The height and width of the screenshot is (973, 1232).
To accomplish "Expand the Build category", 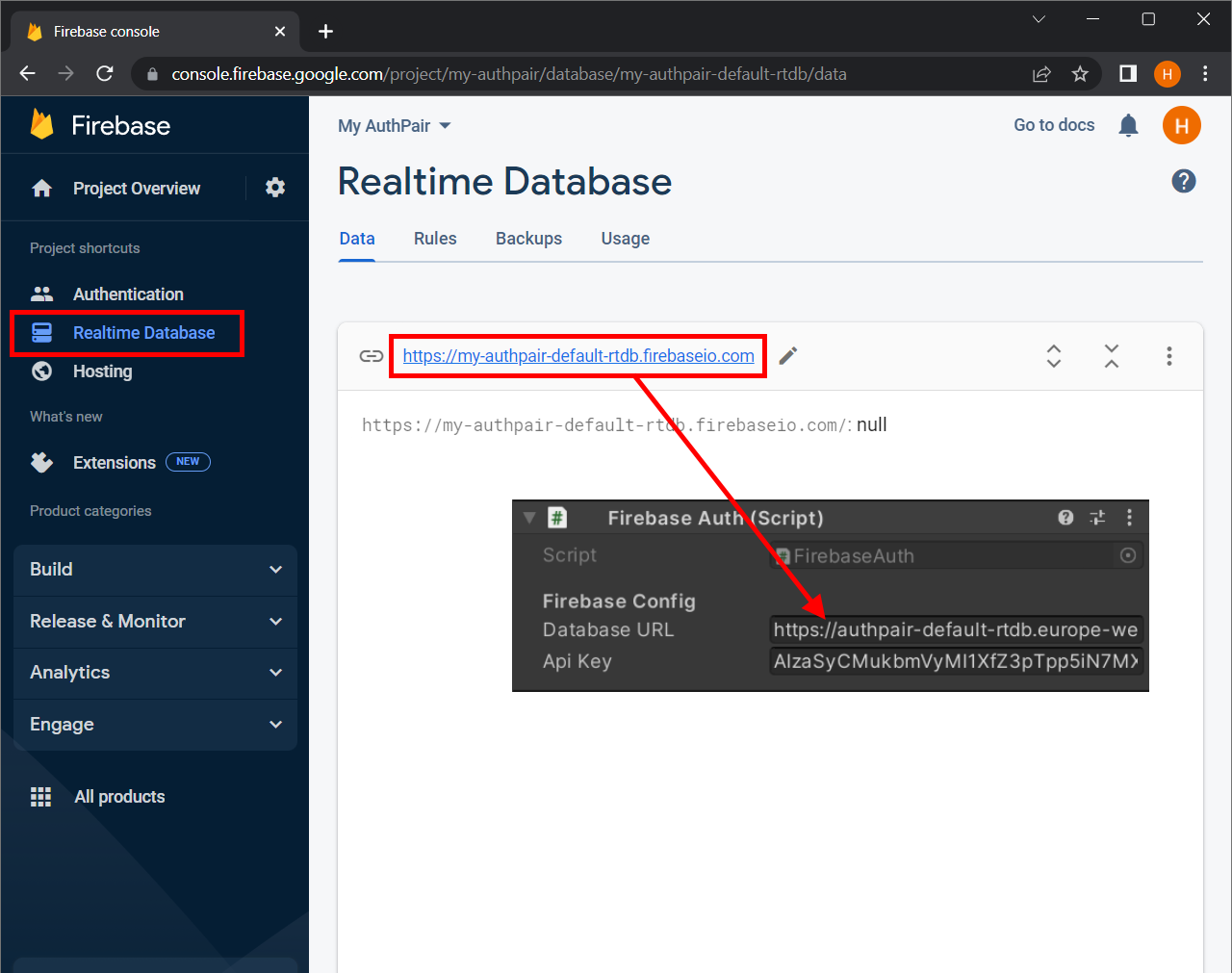I will tap(155, 570).
